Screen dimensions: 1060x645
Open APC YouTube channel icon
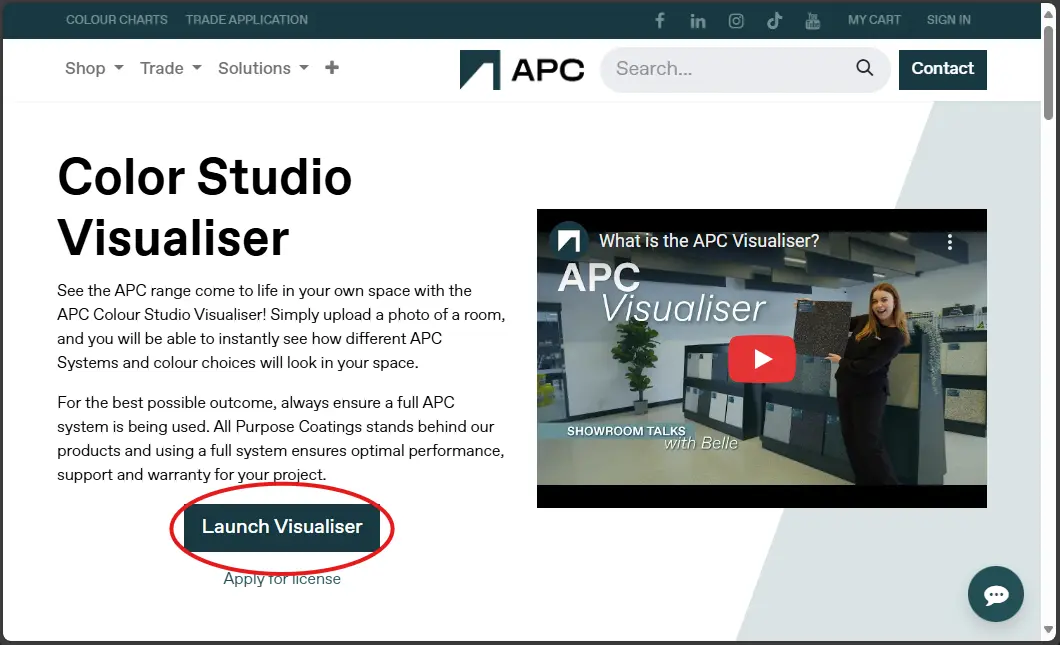pos(813,21)
